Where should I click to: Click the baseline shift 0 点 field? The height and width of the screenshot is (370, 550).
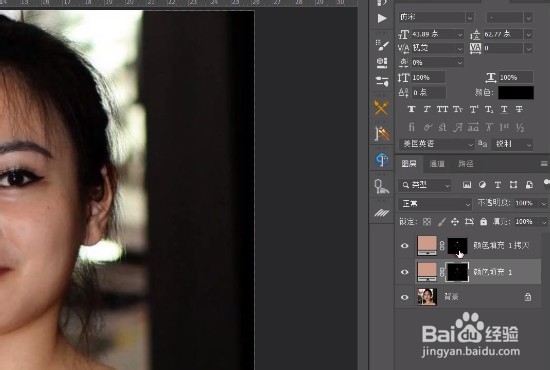click(x=429, y=93)
